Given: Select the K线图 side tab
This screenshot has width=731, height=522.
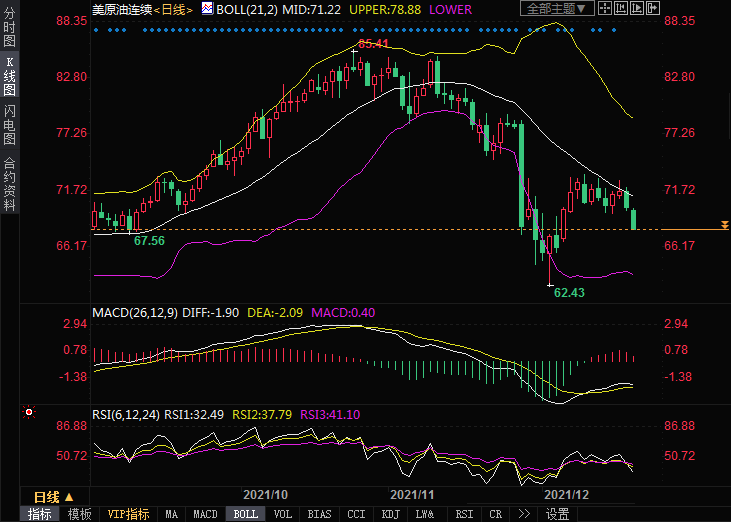Looking at the screenshot, I should (9, 76).
